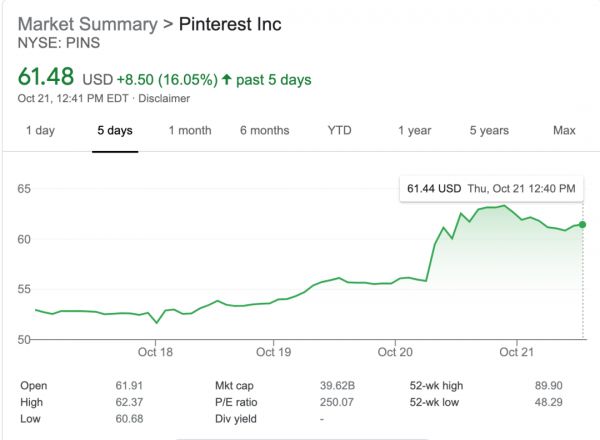Open the 5 years chart view
600x440 pixels.
tap(489, 131)
